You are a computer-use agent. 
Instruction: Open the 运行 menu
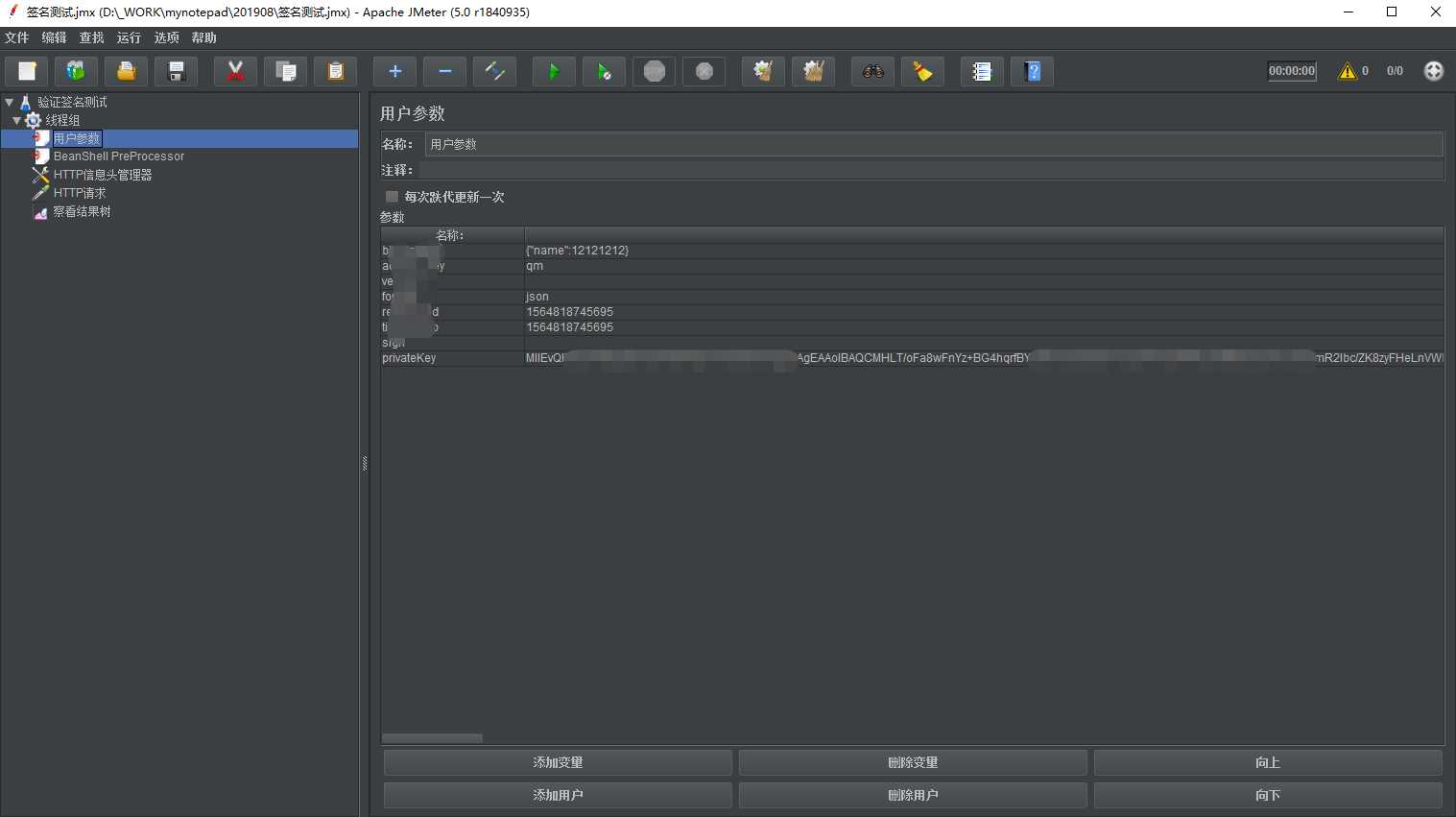129,37
